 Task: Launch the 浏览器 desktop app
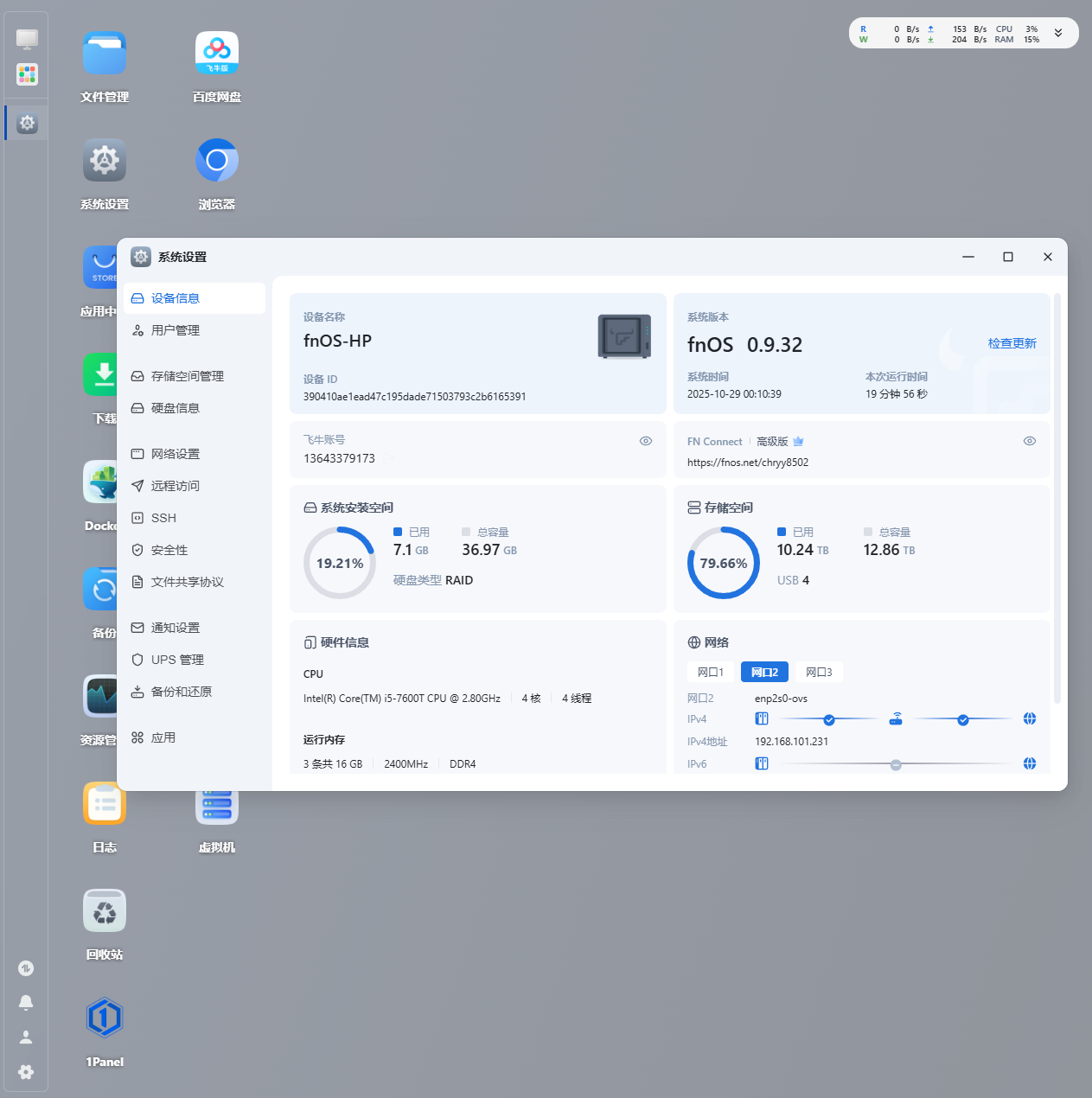217,161
